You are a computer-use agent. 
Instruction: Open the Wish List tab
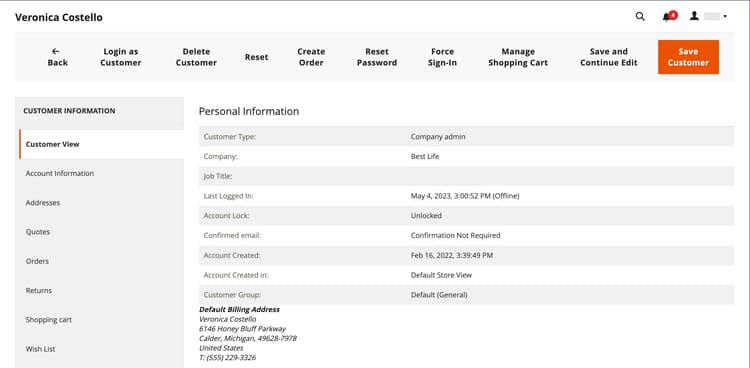click(101, 349)
